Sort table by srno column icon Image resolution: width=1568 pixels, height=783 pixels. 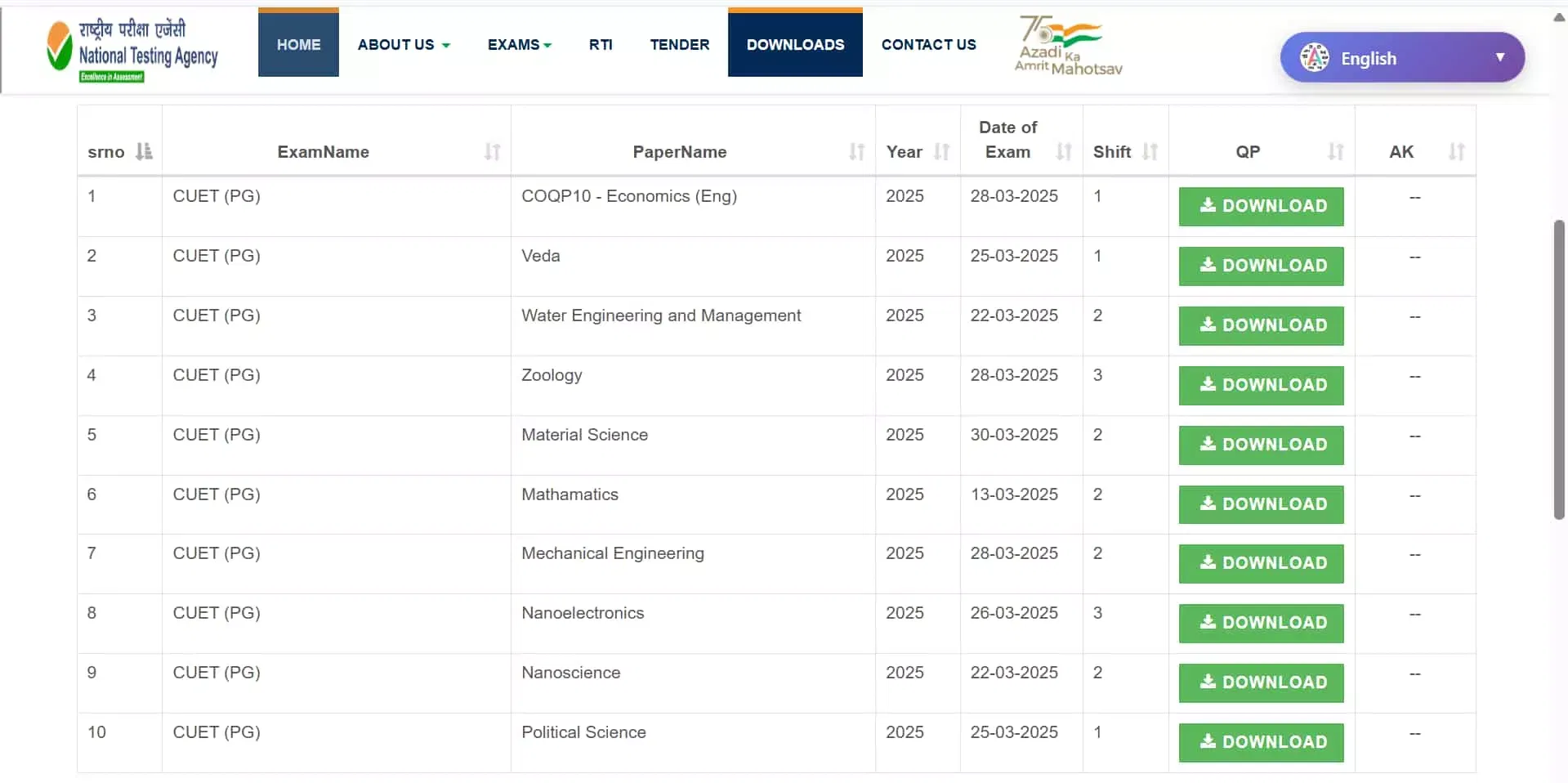click(x=144, y=152)
